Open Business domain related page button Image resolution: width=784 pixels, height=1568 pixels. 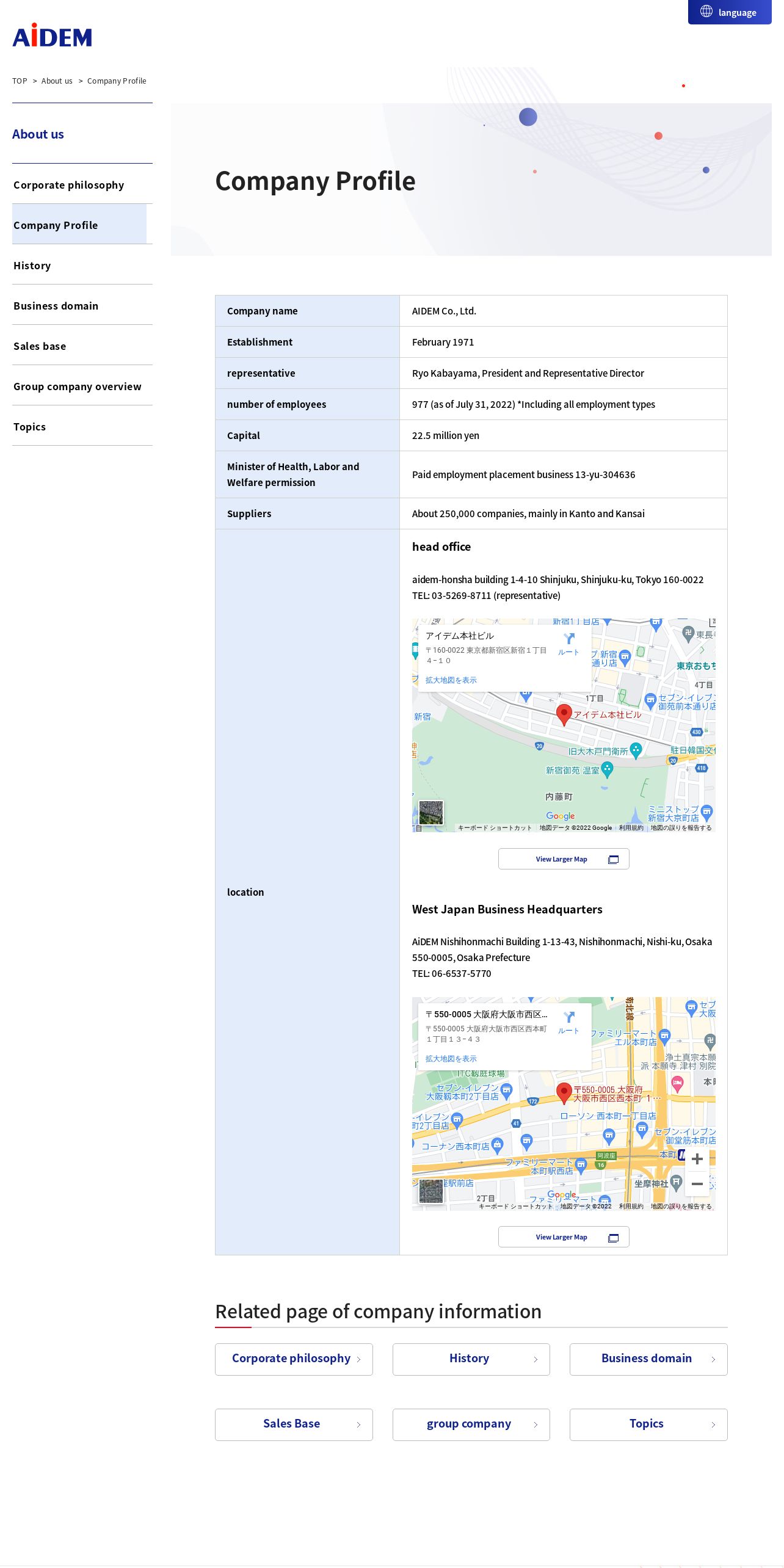pyautogui.click(x=648, y=1359)
